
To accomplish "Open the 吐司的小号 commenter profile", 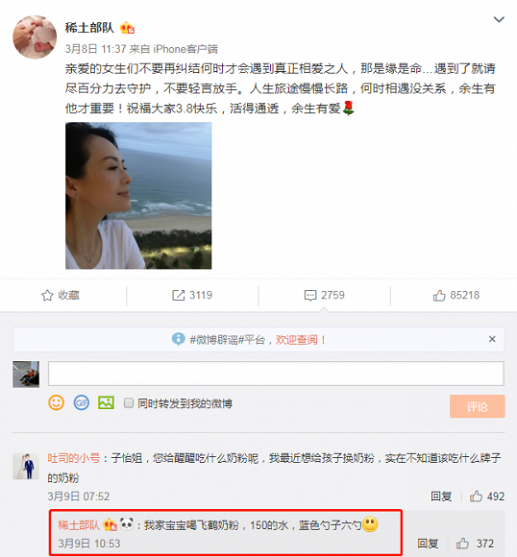I will coord(74,458).
